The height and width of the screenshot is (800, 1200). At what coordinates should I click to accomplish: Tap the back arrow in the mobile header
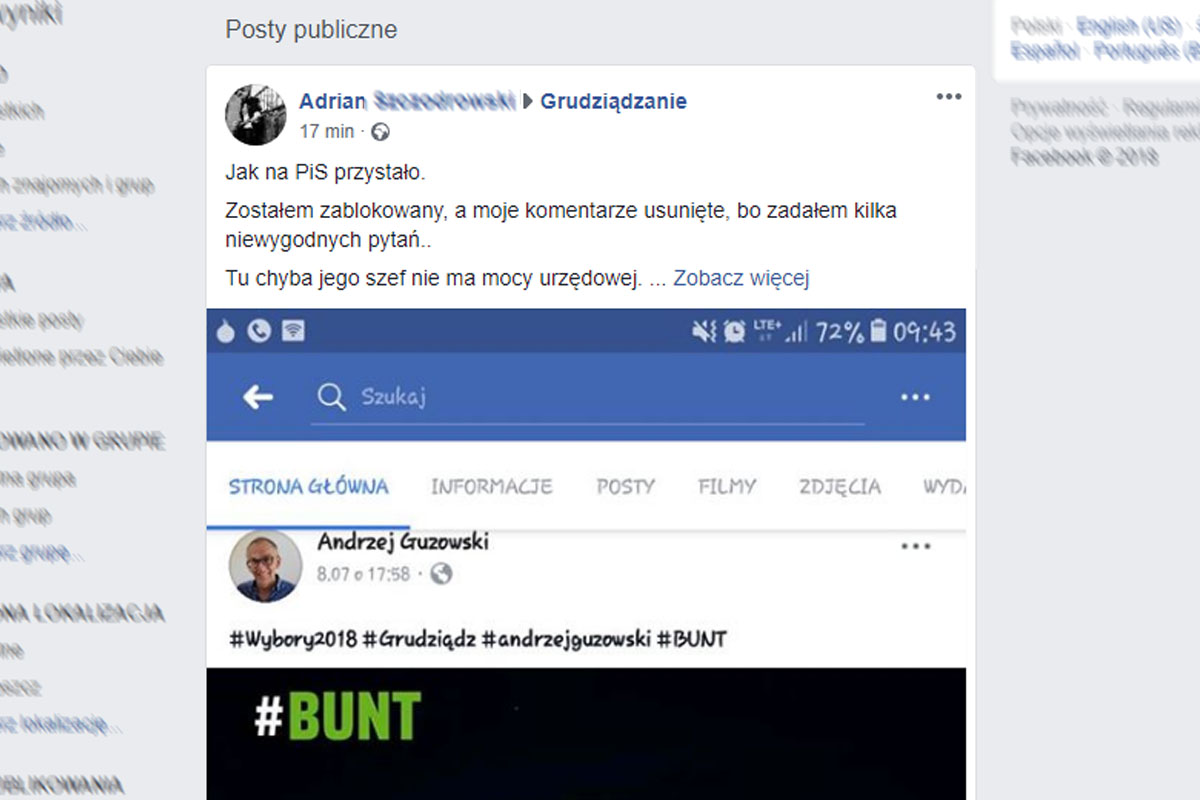tap(258, 397)
